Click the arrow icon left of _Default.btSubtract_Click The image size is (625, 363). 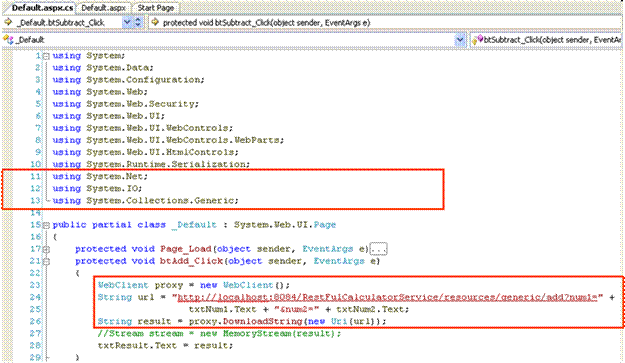8,23
